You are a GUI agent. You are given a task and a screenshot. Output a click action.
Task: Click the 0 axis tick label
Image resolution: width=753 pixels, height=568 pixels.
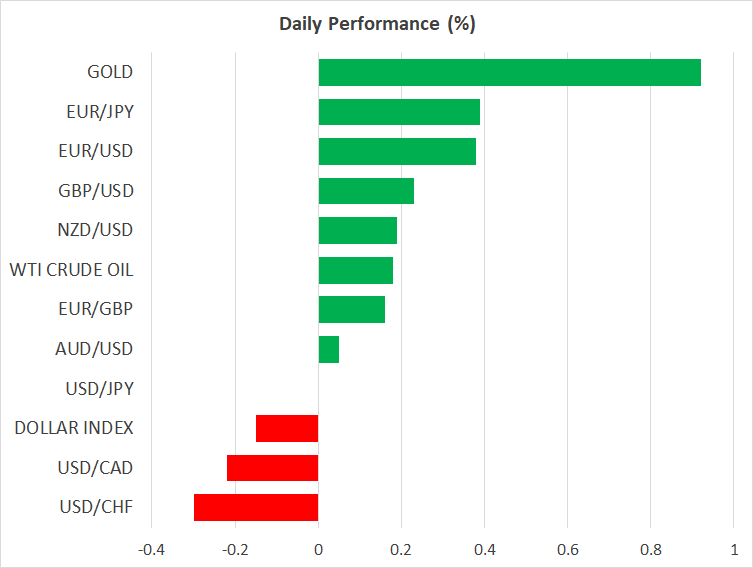point(318,550)
